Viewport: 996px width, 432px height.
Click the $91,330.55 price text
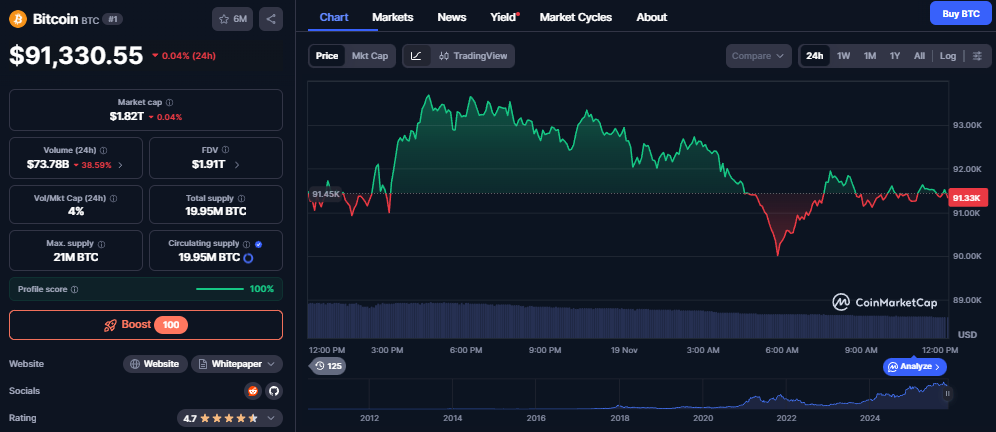76,56
